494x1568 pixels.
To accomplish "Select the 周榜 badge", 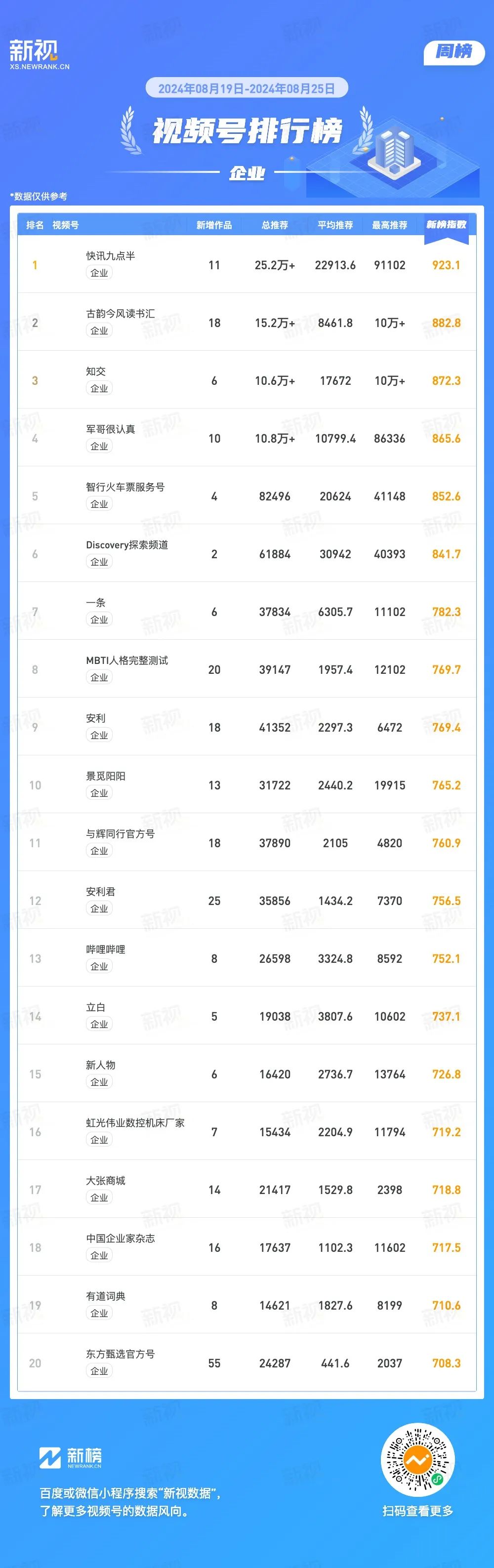I will point(454,52).
